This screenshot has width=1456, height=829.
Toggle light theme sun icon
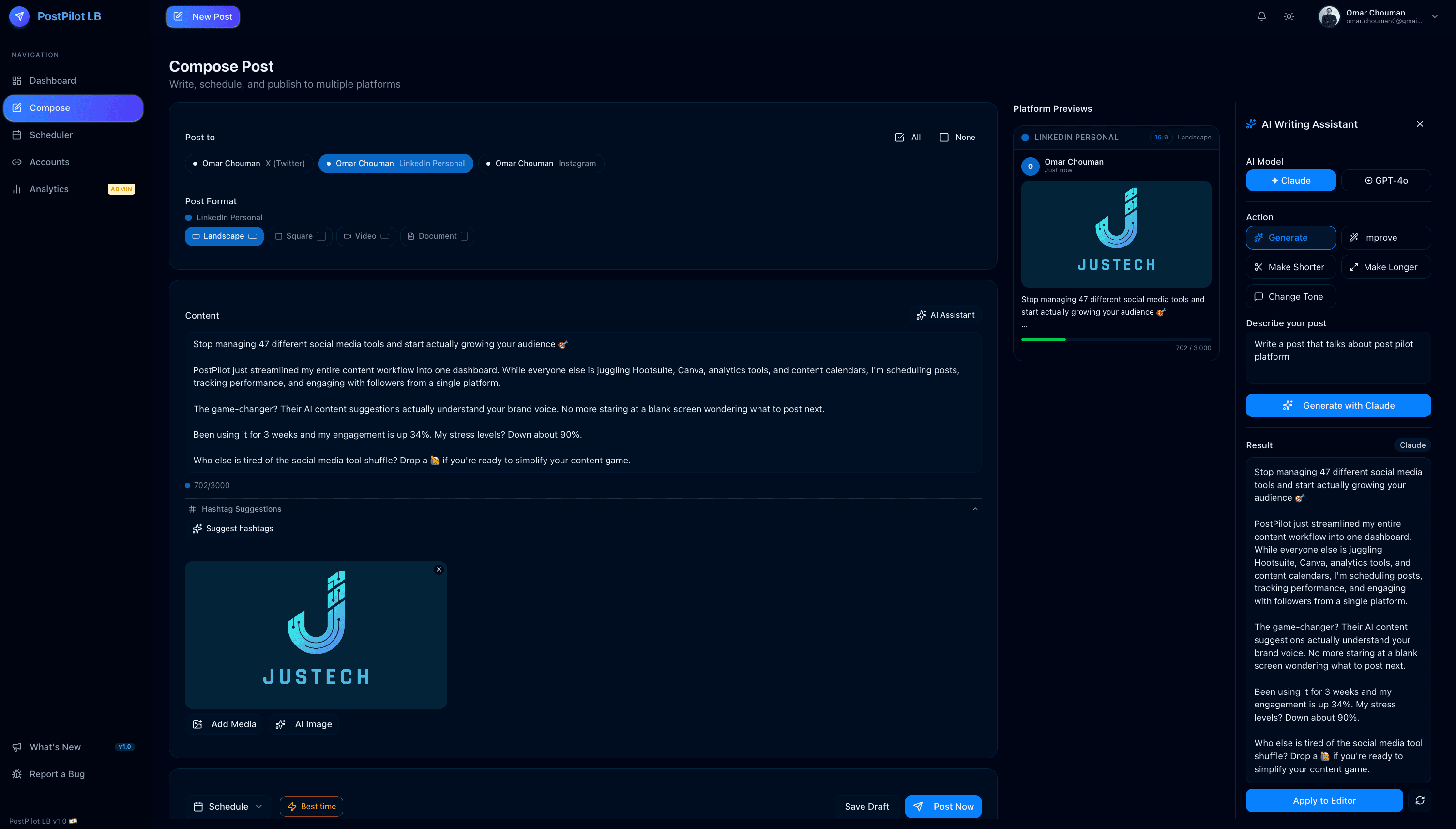(x=1289, y=16)
